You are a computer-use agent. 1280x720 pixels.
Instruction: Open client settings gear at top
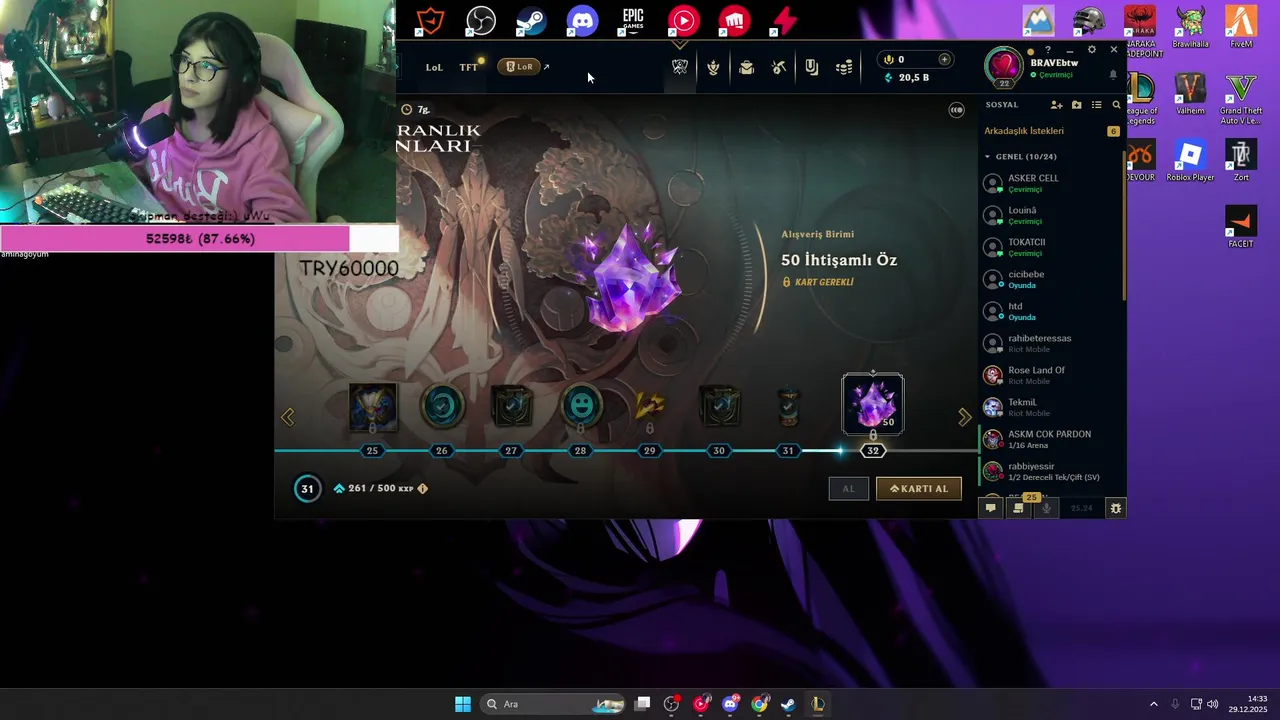coord(1092,50)
